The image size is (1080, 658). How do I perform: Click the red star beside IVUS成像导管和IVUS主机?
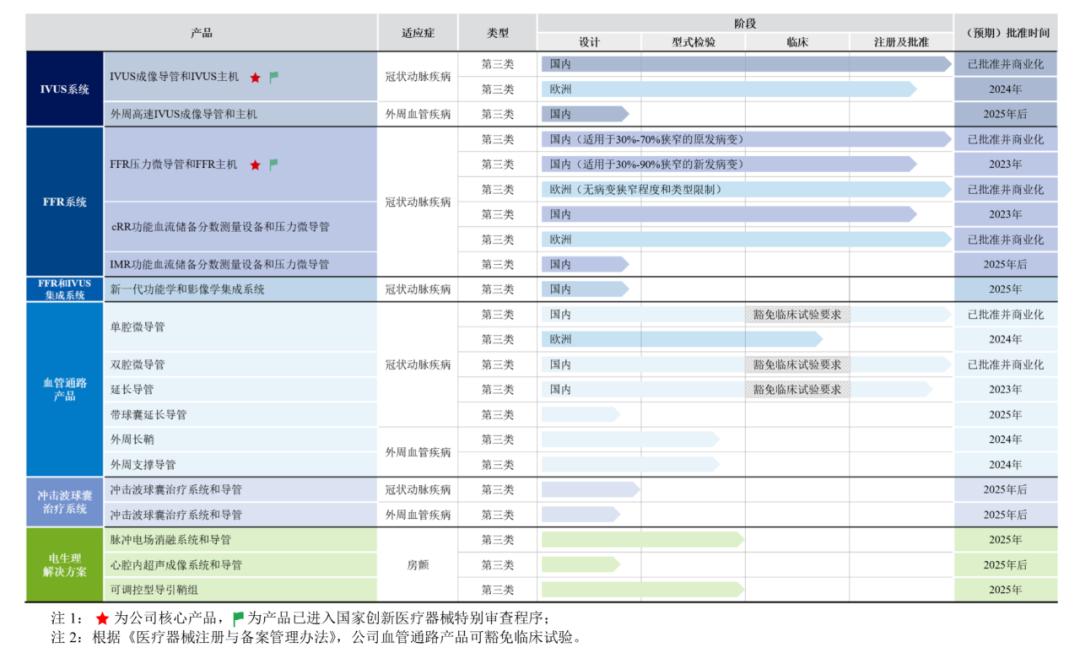tap(255, 77)
